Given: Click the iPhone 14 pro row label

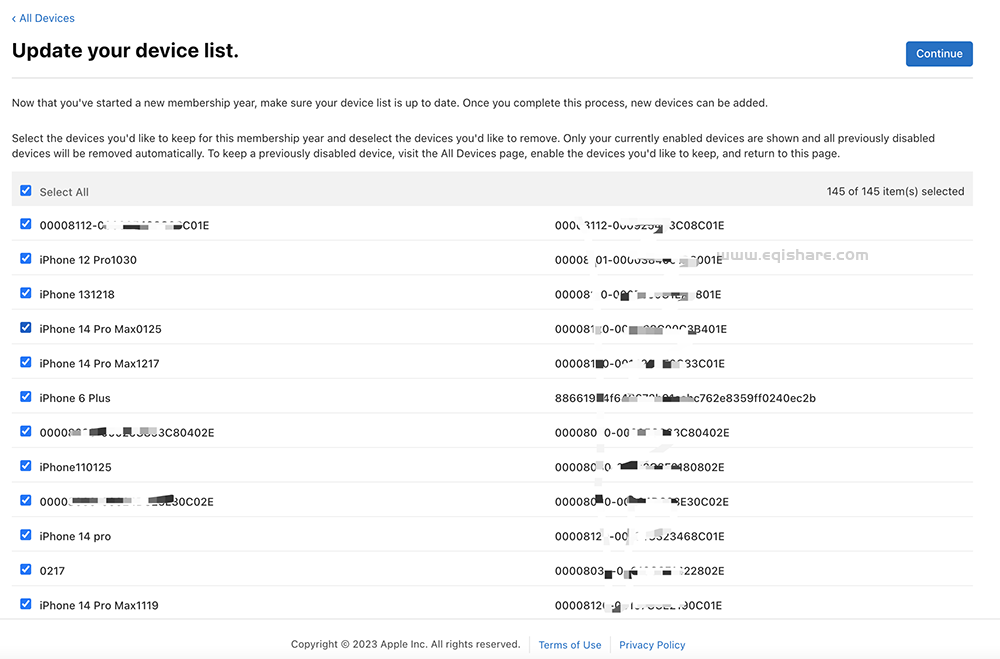Looking at the screenshot, I should (75, 536).
